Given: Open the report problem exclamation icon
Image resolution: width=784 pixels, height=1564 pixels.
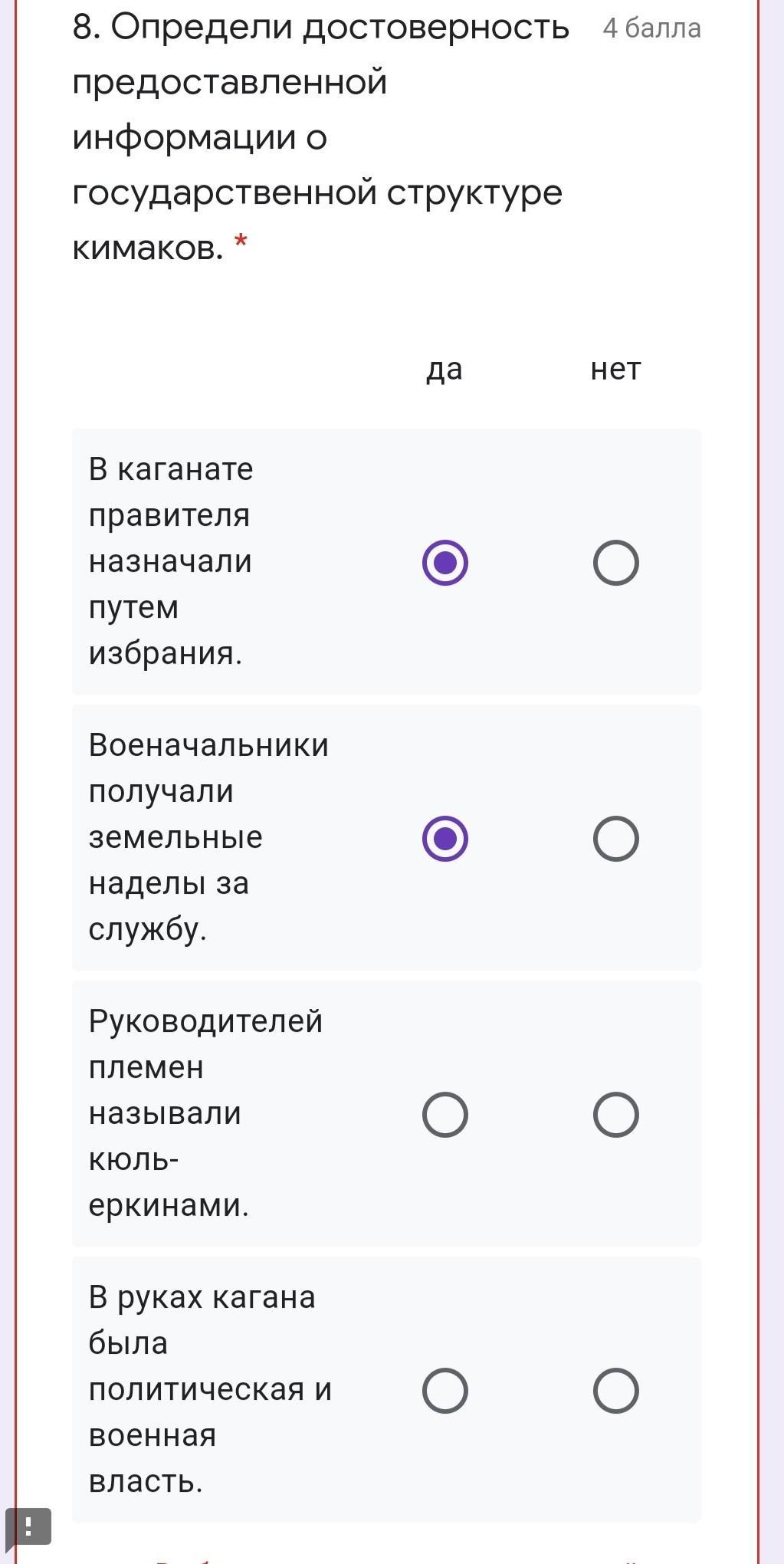Looking at the screenshot, I should 28,1526.
